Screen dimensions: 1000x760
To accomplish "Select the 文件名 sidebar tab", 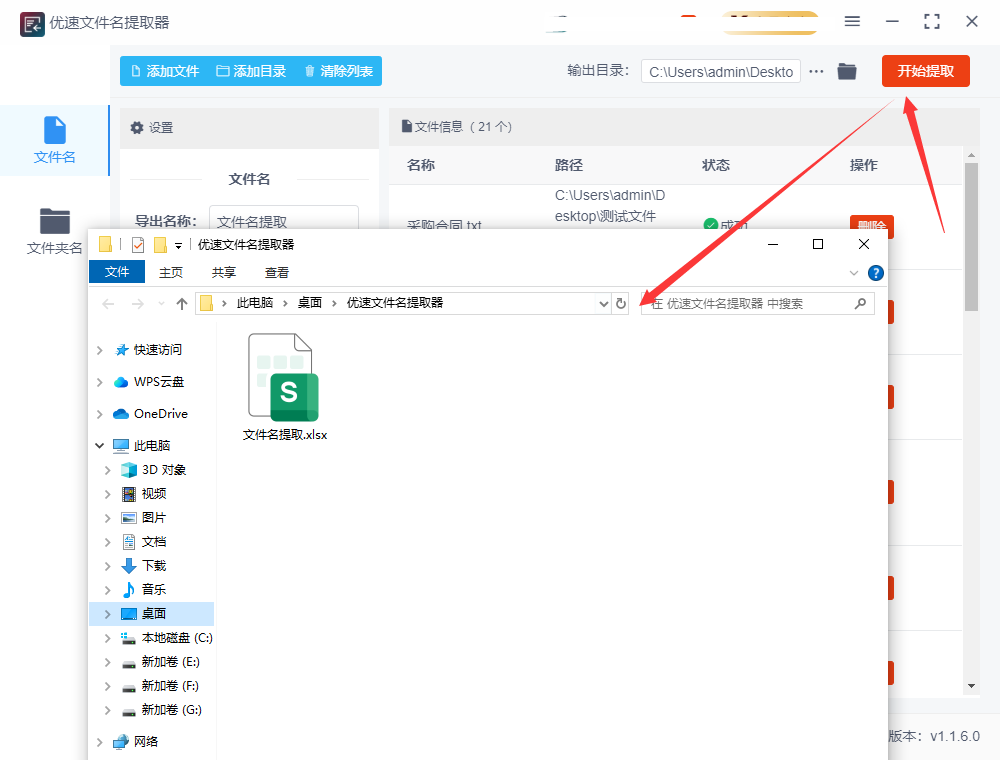I will (x=55, y=140).
